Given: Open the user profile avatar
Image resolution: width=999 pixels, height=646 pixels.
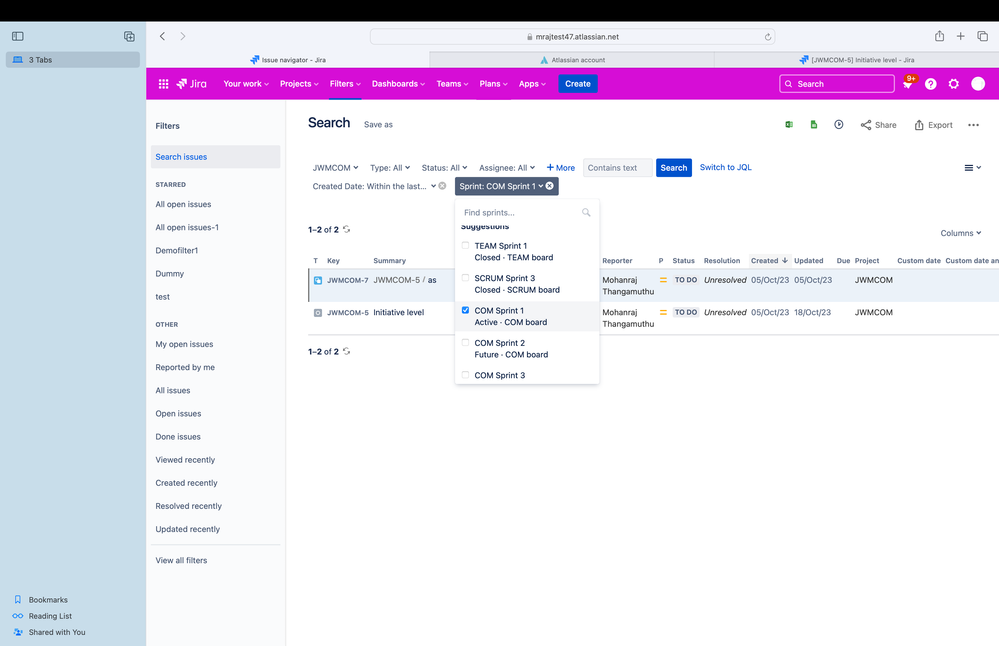Looking at the screenshot, I should [977, 83].
